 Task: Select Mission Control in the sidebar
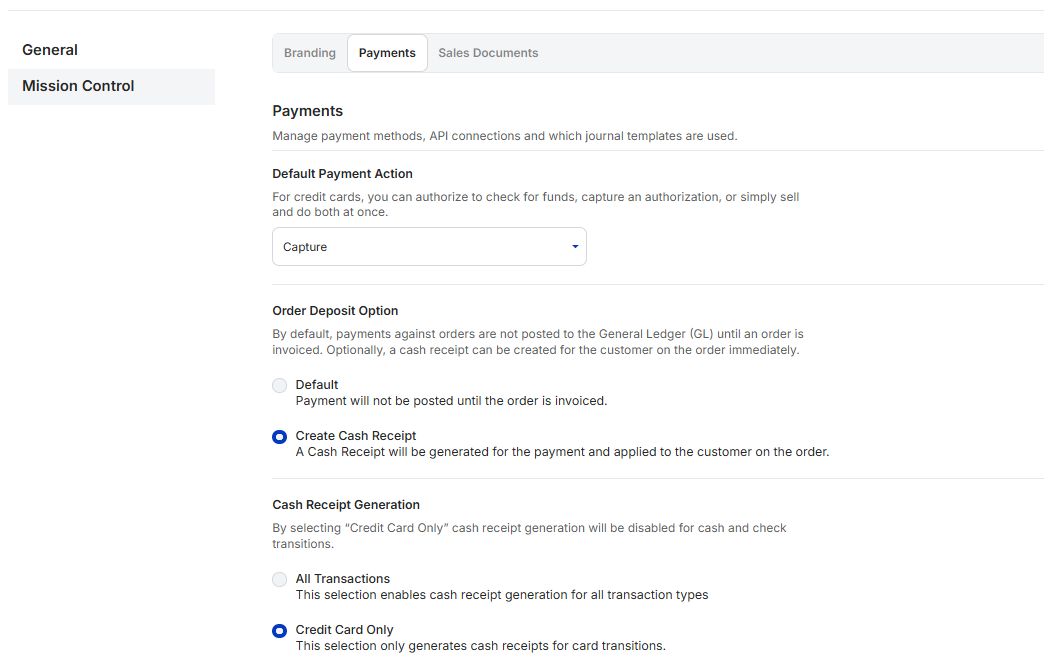[x=78, y=86]
